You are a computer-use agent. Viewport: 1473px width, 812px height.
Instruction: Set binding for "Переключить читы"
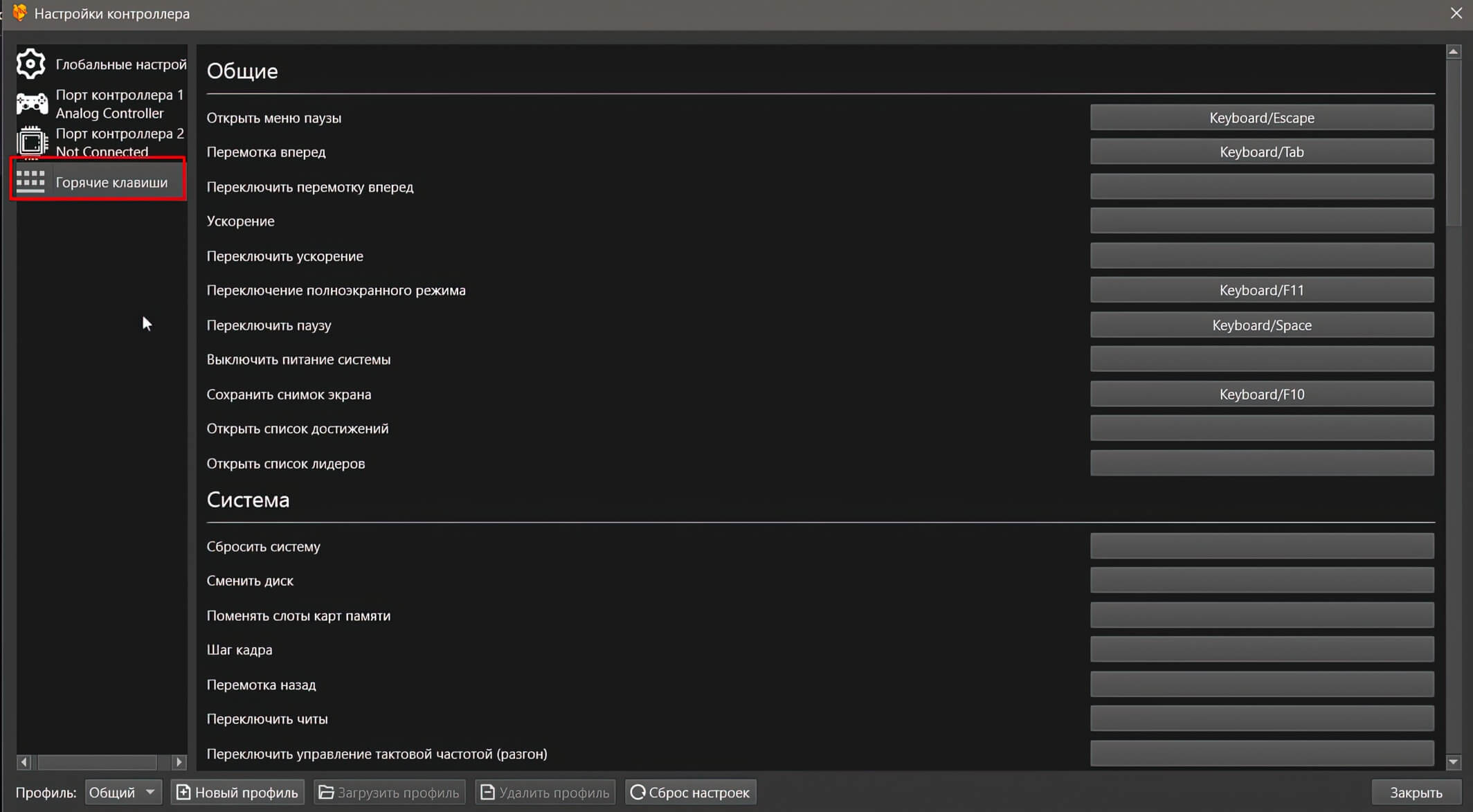pyautogui.click(x=1262, y=719)
